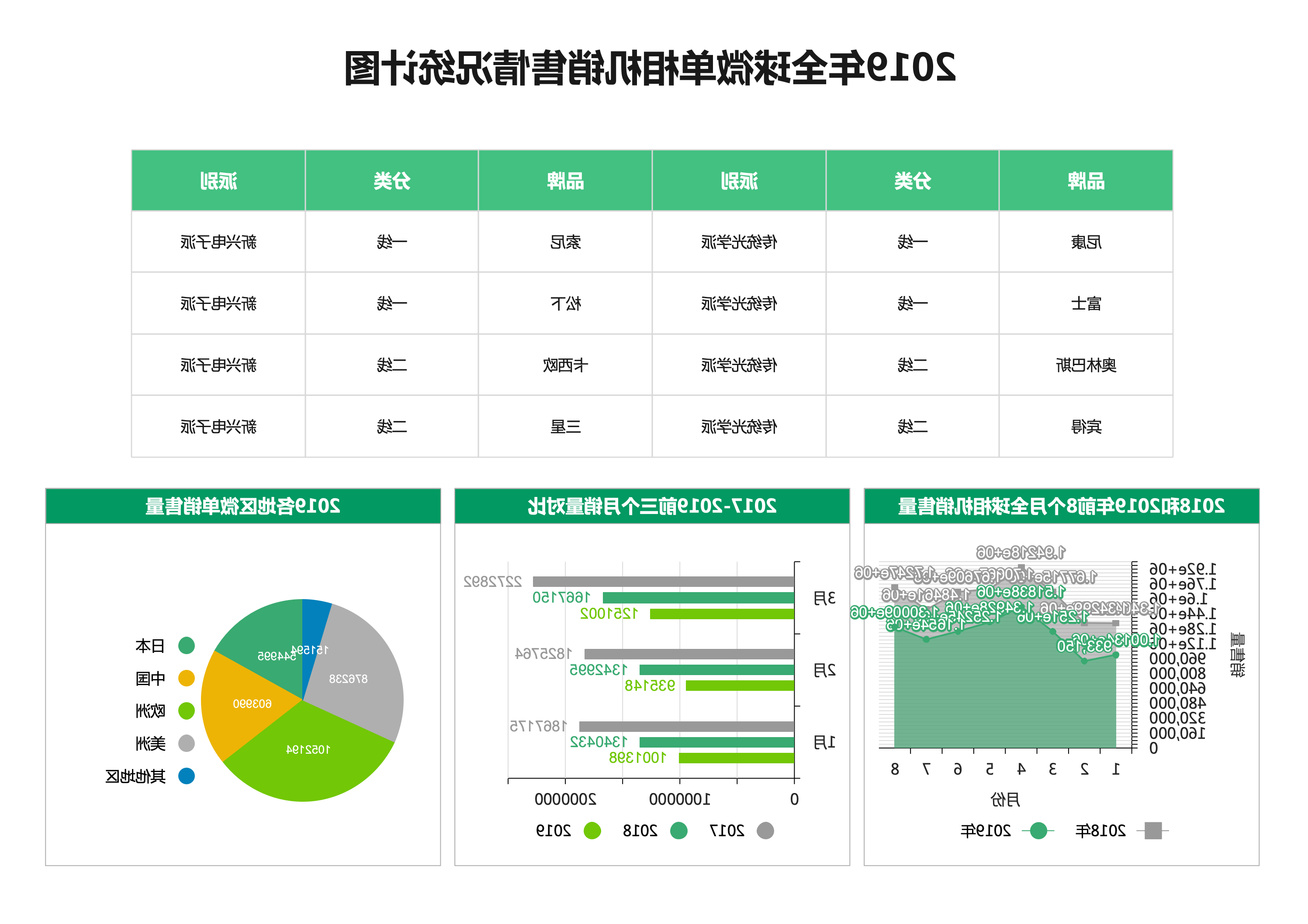Click the 一线 cell beside 尼康
This screenshot has height=924, width=1308.
click(x=913, y=242)
